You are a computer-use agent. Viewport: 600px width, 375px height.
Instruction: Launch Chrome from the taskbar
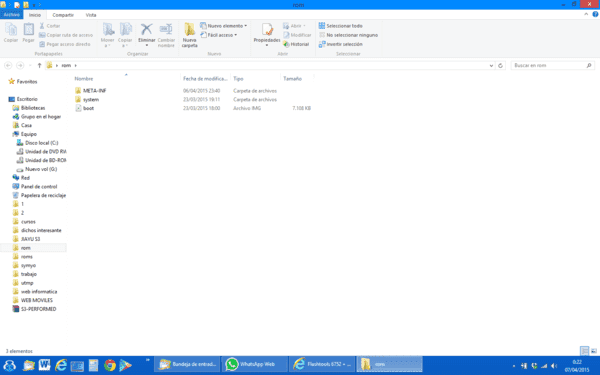[x=110, y=365]
